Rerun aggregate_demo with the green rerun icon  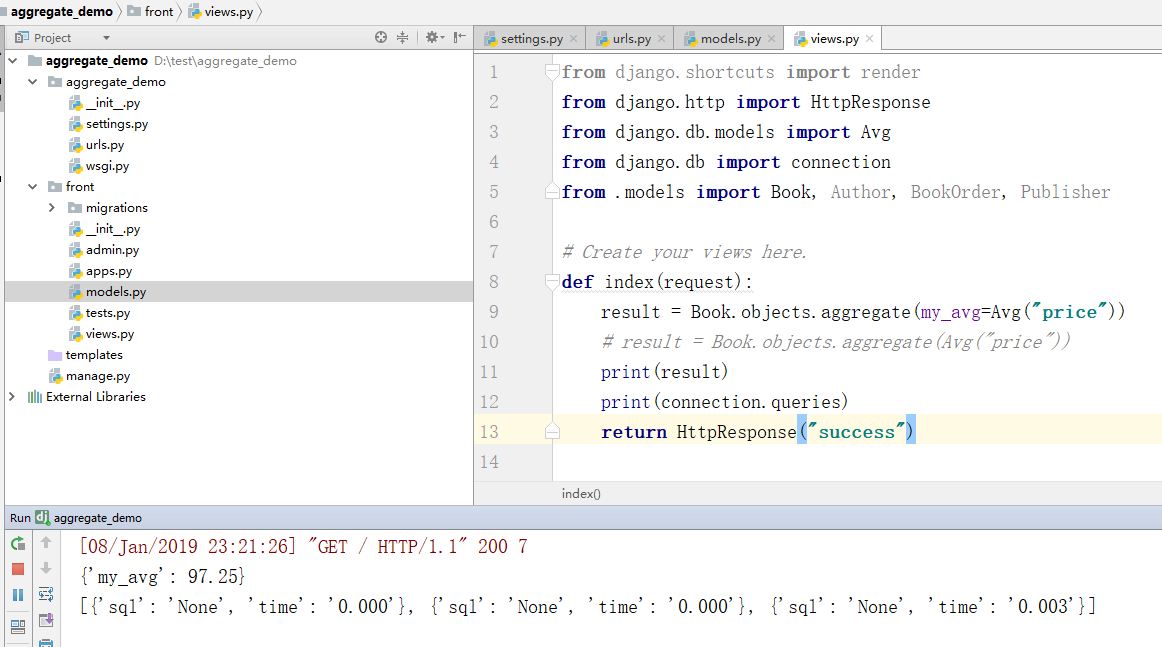(x=18, y=544)
